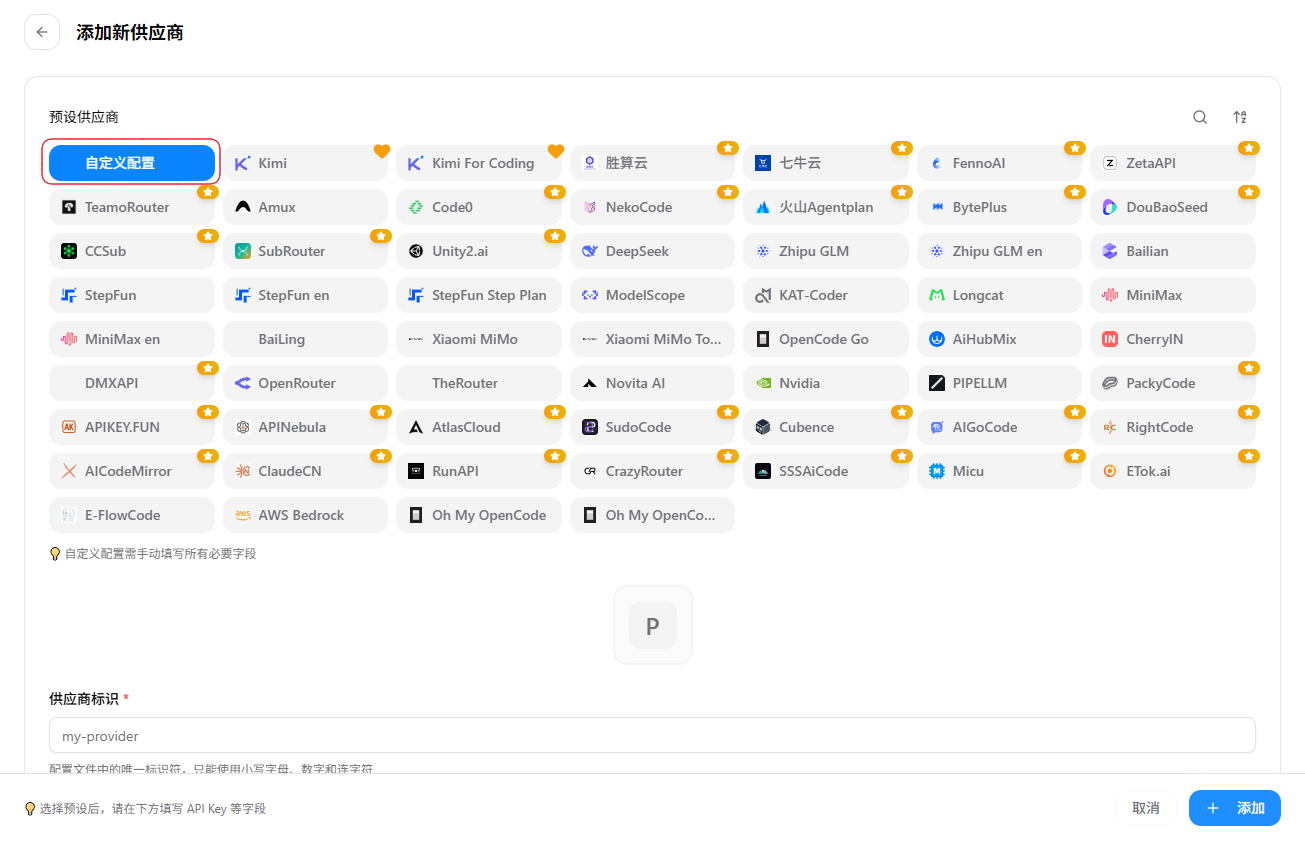Pick the MiniMax en preset
Screen dimensions: 1305x842
point(132,339)
